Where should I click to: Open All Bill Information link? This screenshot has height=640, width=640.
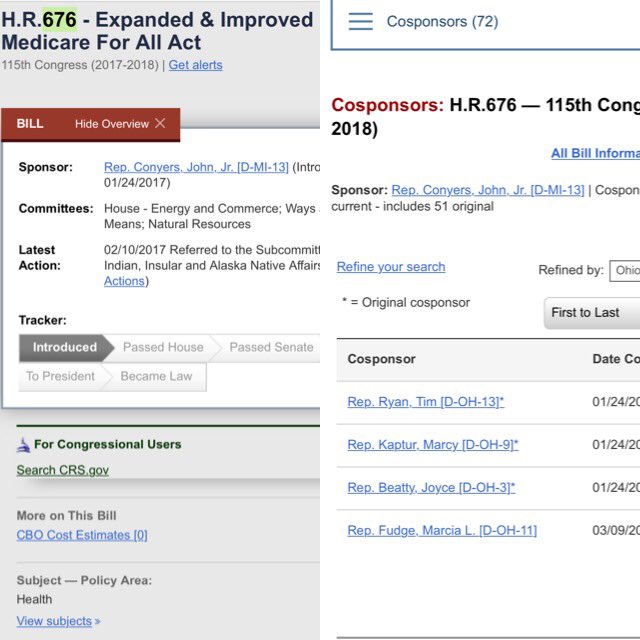click(596, 153)
